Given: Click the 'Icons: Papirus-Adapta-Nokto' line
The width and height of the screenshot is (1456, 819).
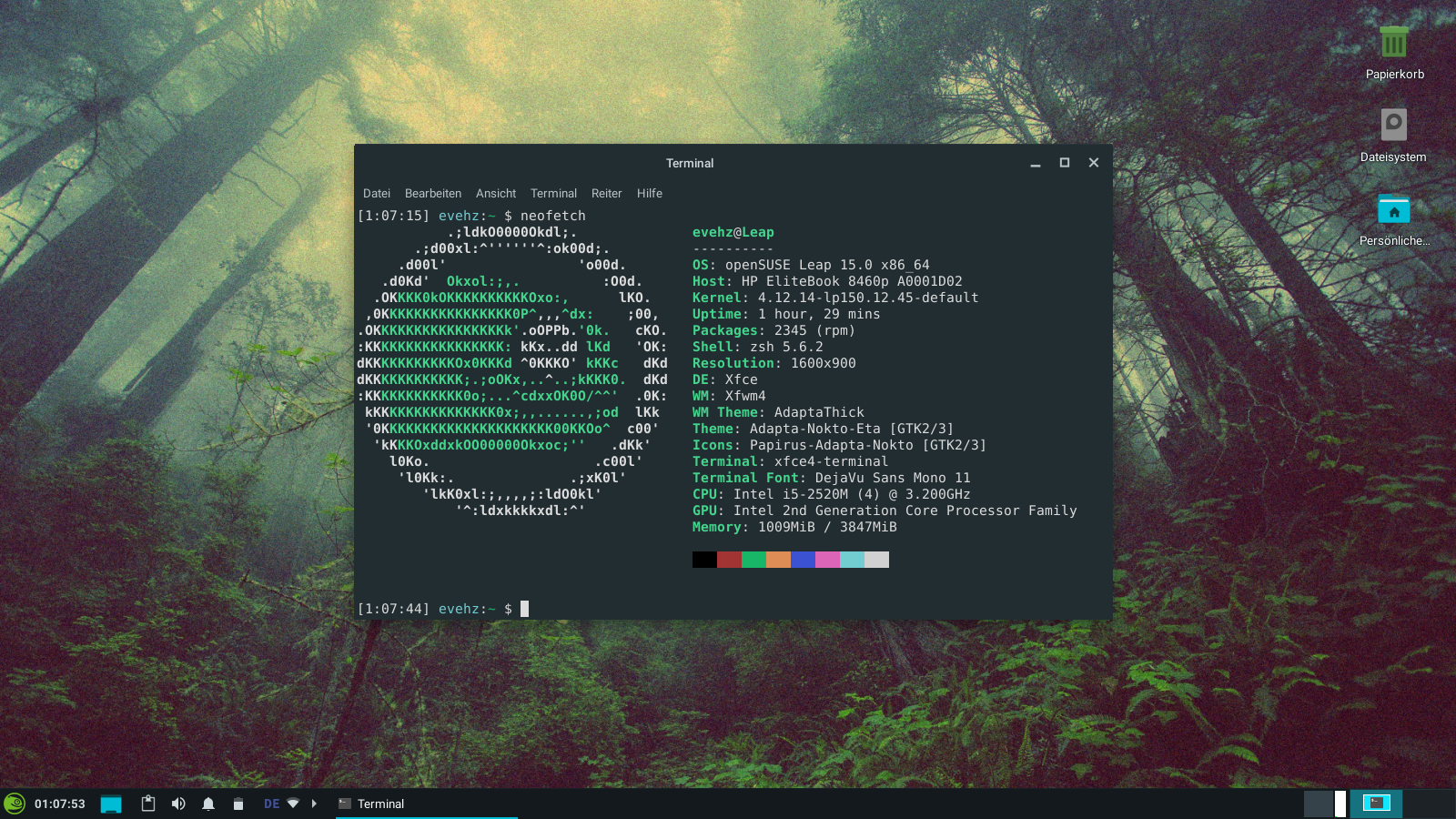Looking at the screenshot, I should pos(839,445).
